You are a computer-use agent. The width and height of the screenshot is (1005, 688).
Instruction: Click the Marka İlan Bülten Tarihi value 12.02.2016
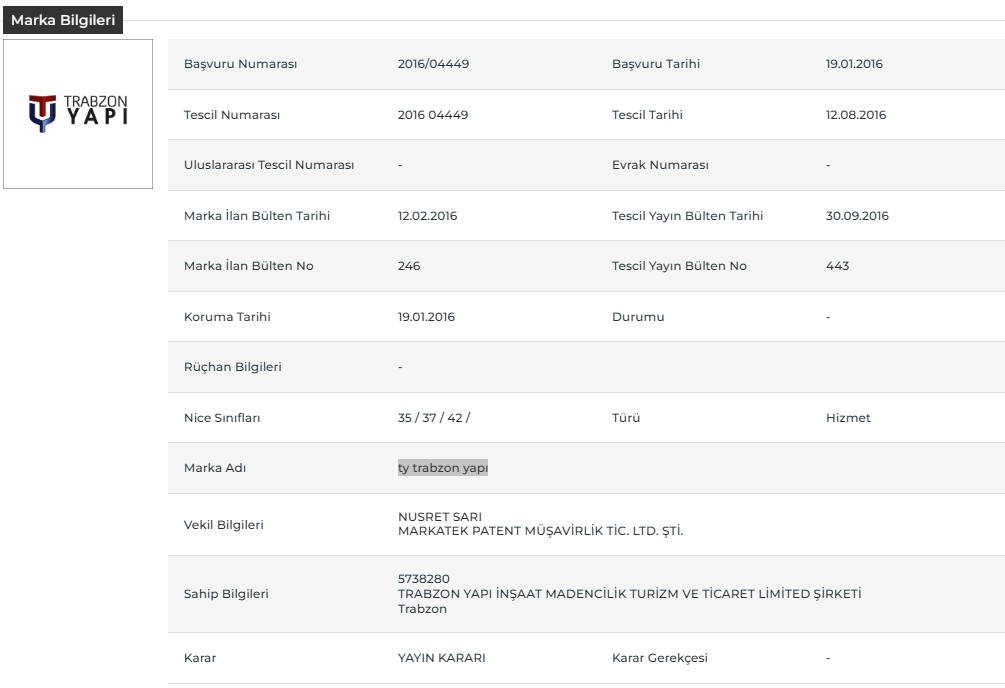click(428, 216)
